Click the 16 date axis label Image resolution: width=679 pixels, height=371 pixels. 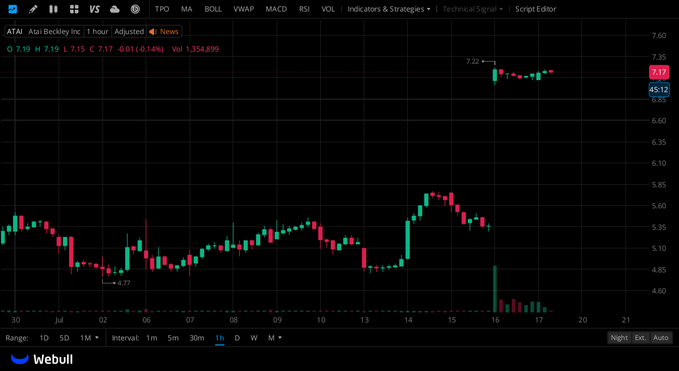coord(495,320)
